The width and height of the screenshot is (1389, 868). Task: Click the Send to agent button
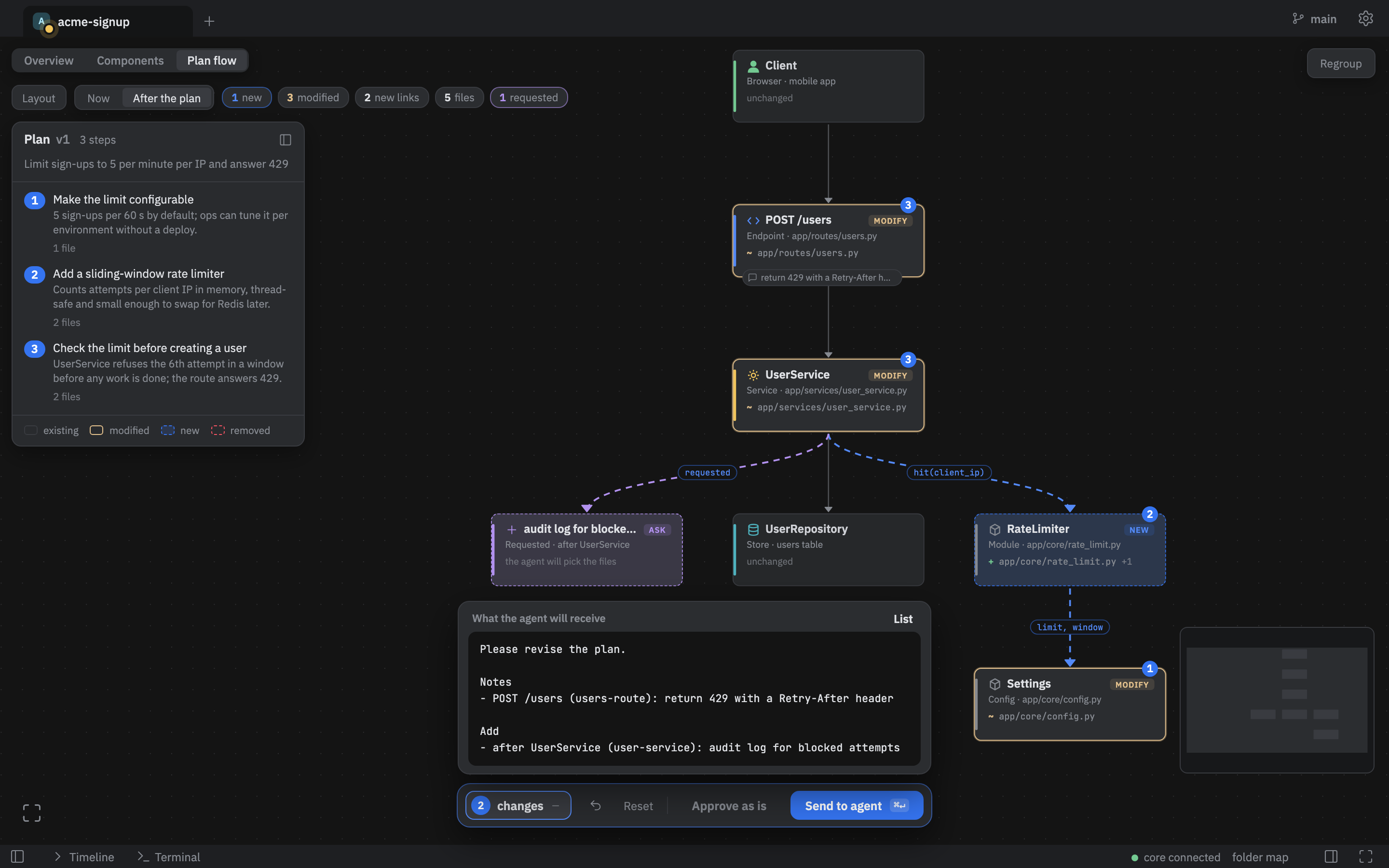[857, 805]
